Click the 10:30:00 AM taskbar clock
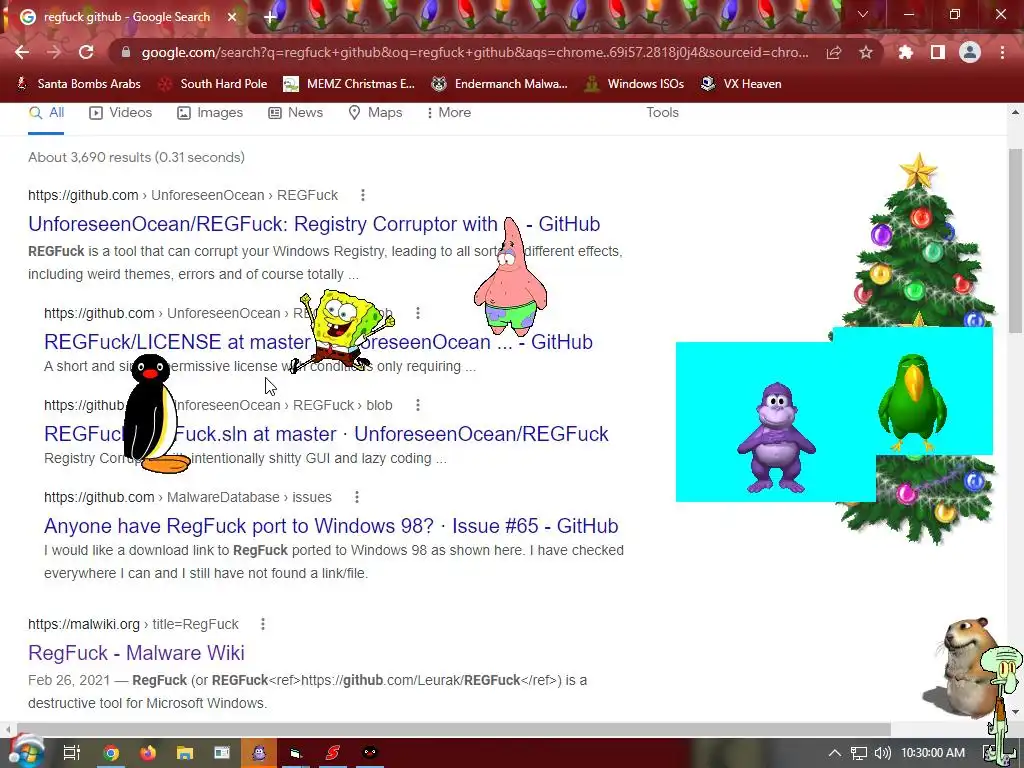1024x768 pixels. click(x=933, y=753)
